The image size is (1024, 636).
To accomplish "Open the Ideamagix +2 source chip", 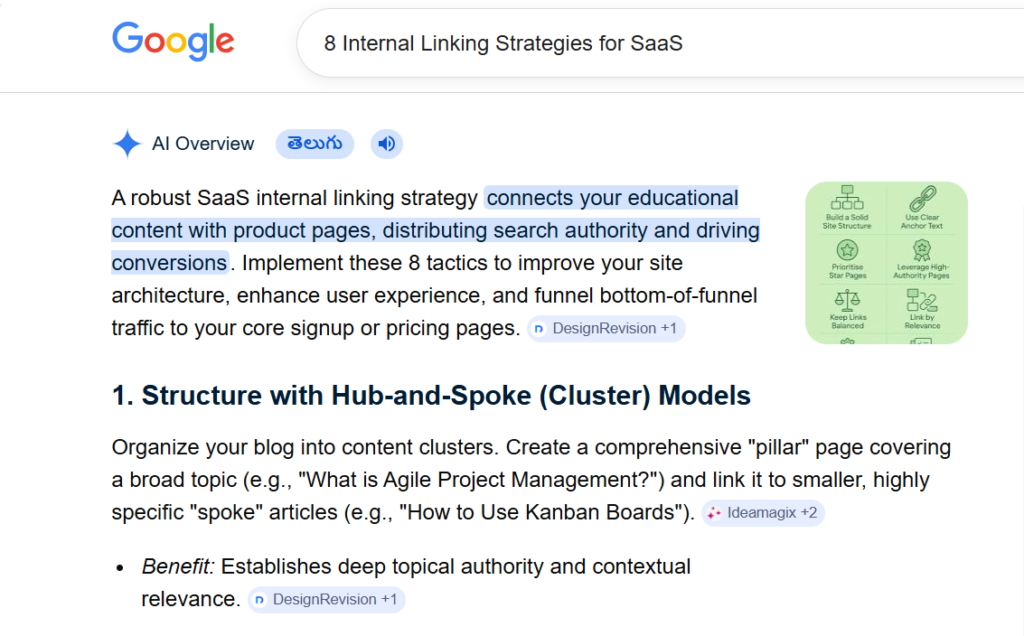I will coord(763,513).
